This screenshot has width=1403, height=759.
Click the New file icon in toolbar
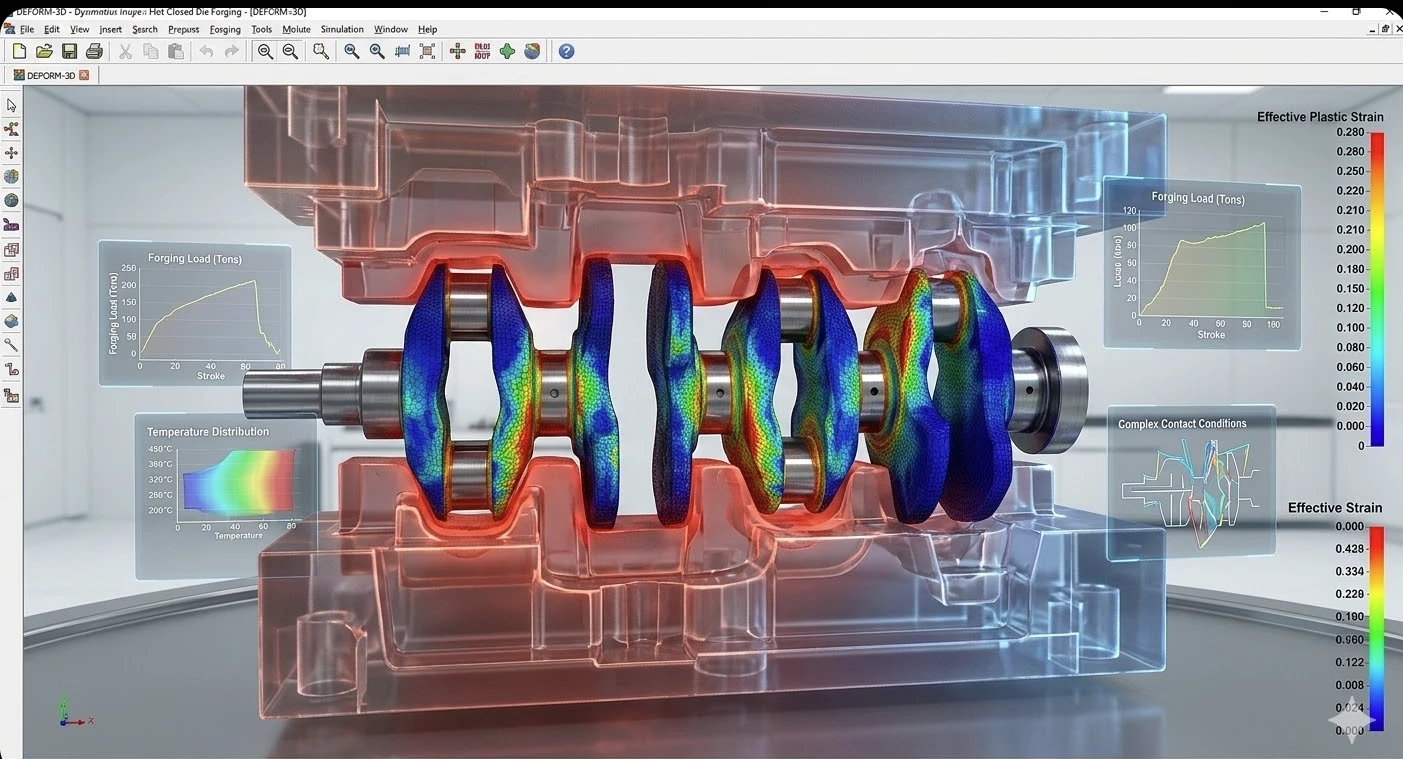pos(19,51)
